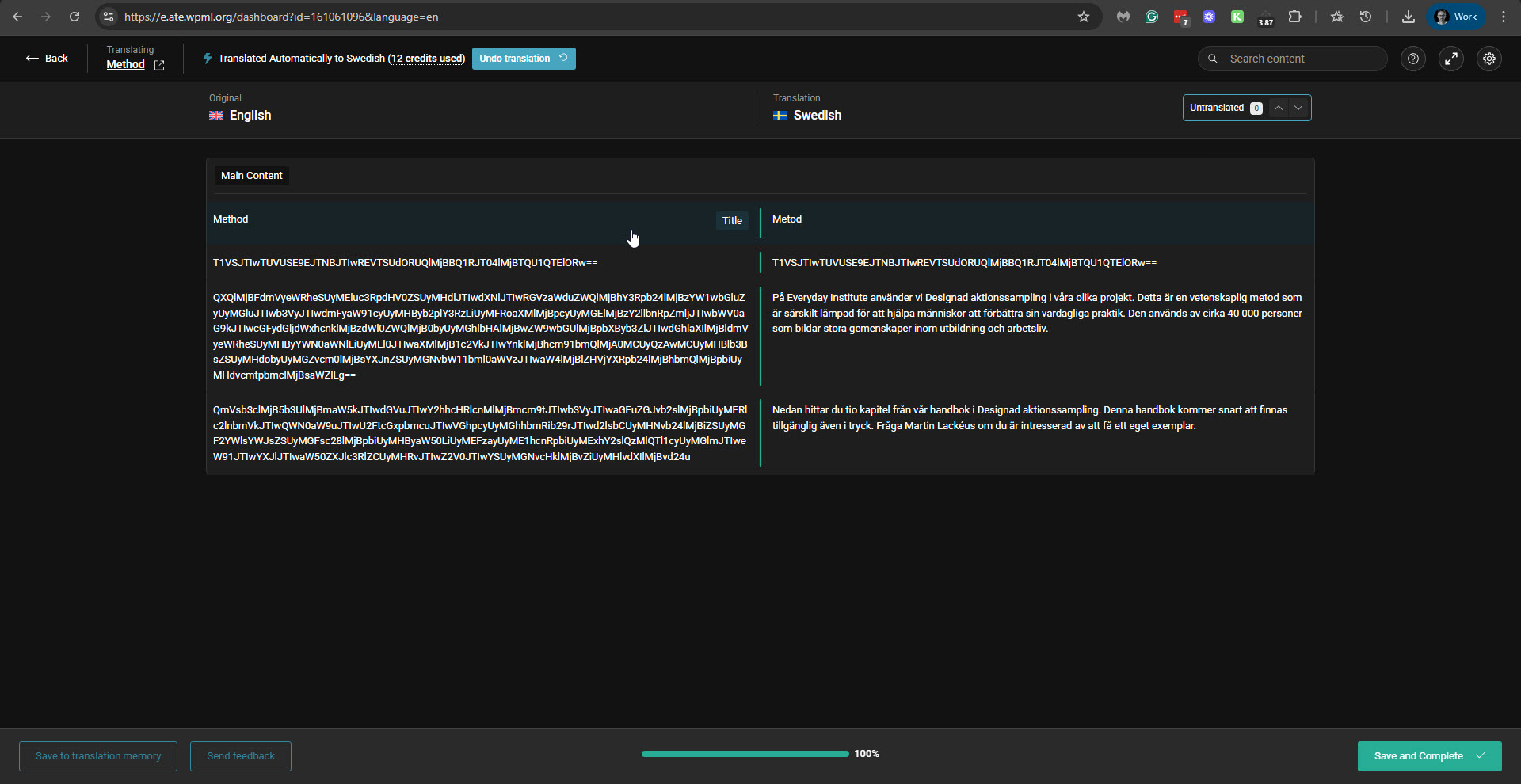Screen dimensions: 1521x784
Task: Jump to previous untranslated segment arrow
Action: [x=1278, y=108]
